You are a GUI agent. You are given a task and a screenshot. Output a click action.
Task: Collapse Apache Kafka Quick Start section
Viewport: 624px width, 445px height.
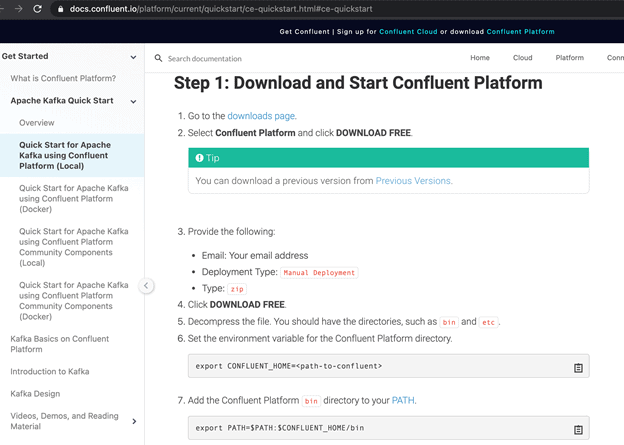(x=134, y=101)
